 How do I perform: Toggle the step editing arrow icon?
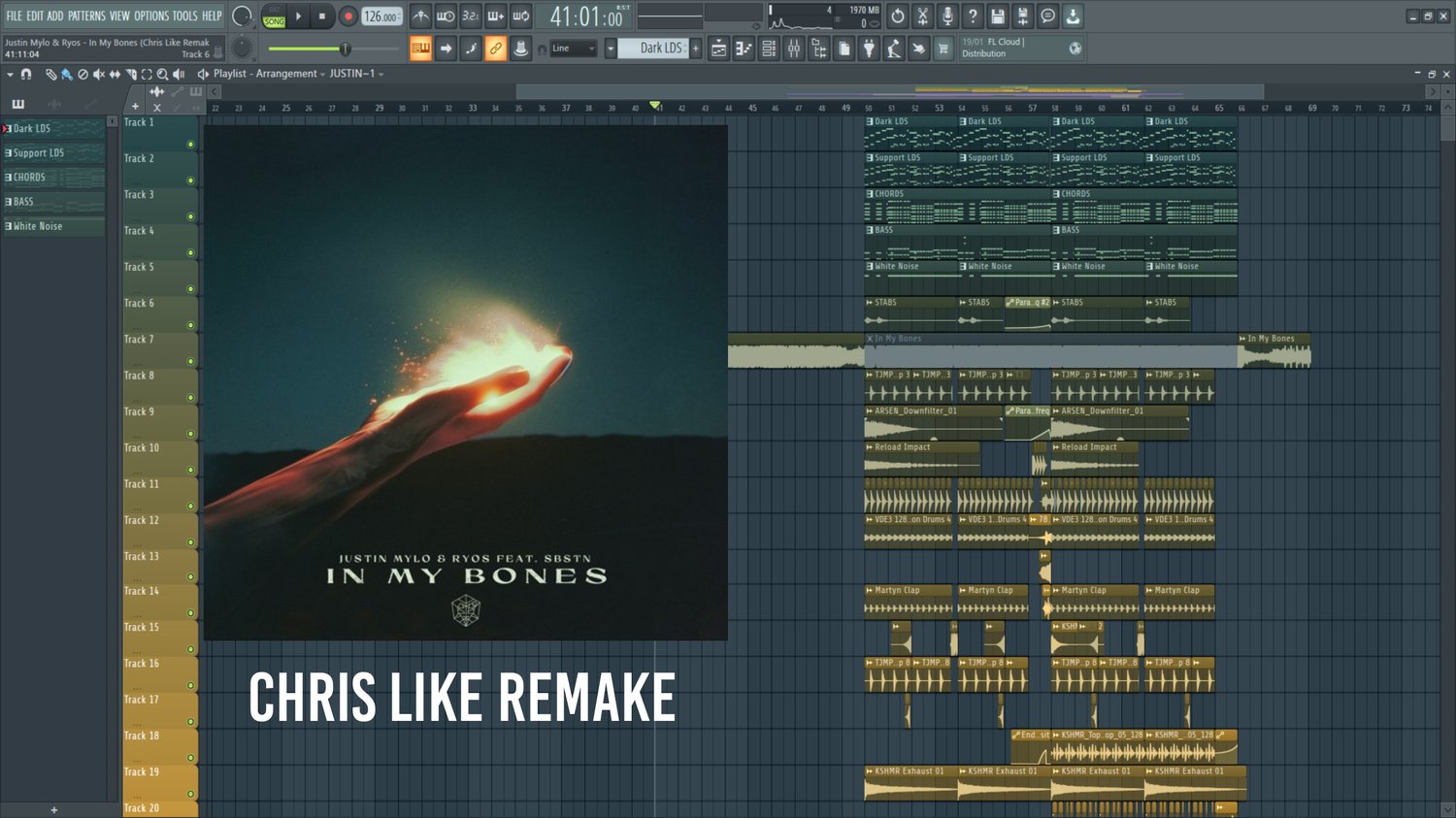pos(446,48)
